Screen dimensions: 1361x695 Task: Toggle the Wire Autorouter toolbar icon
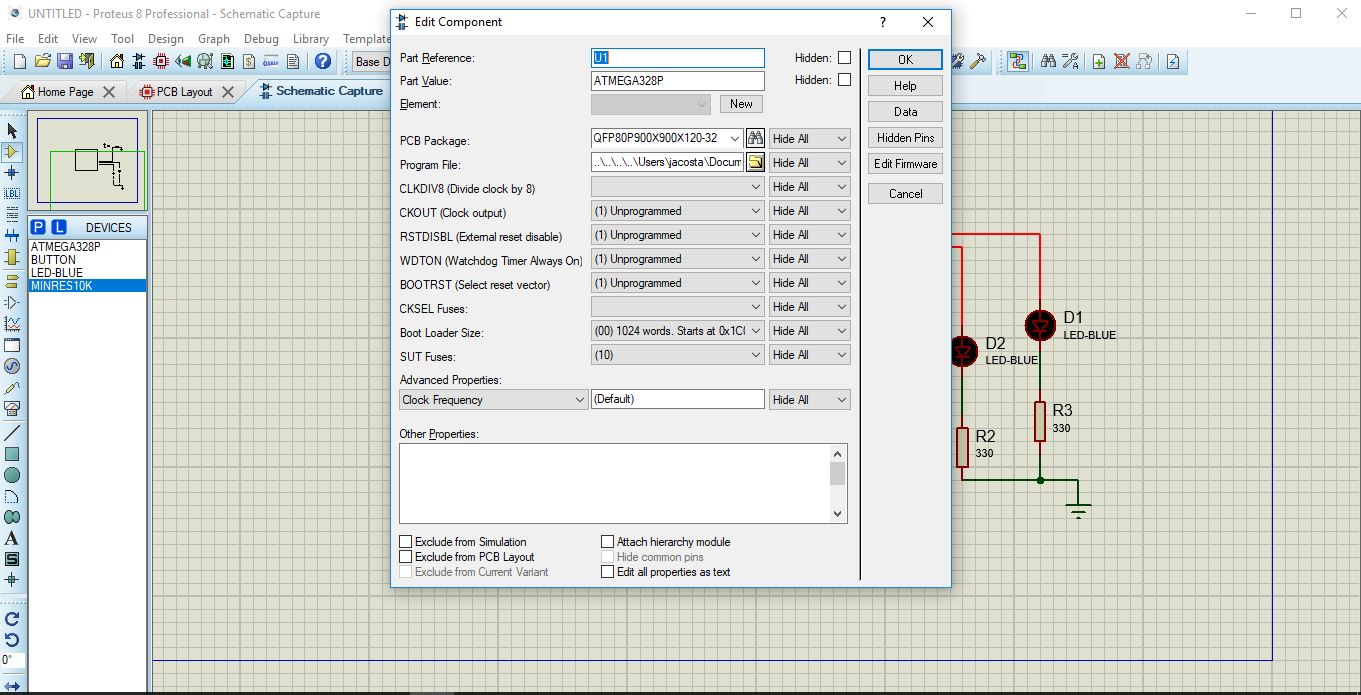pos(1018,61)
